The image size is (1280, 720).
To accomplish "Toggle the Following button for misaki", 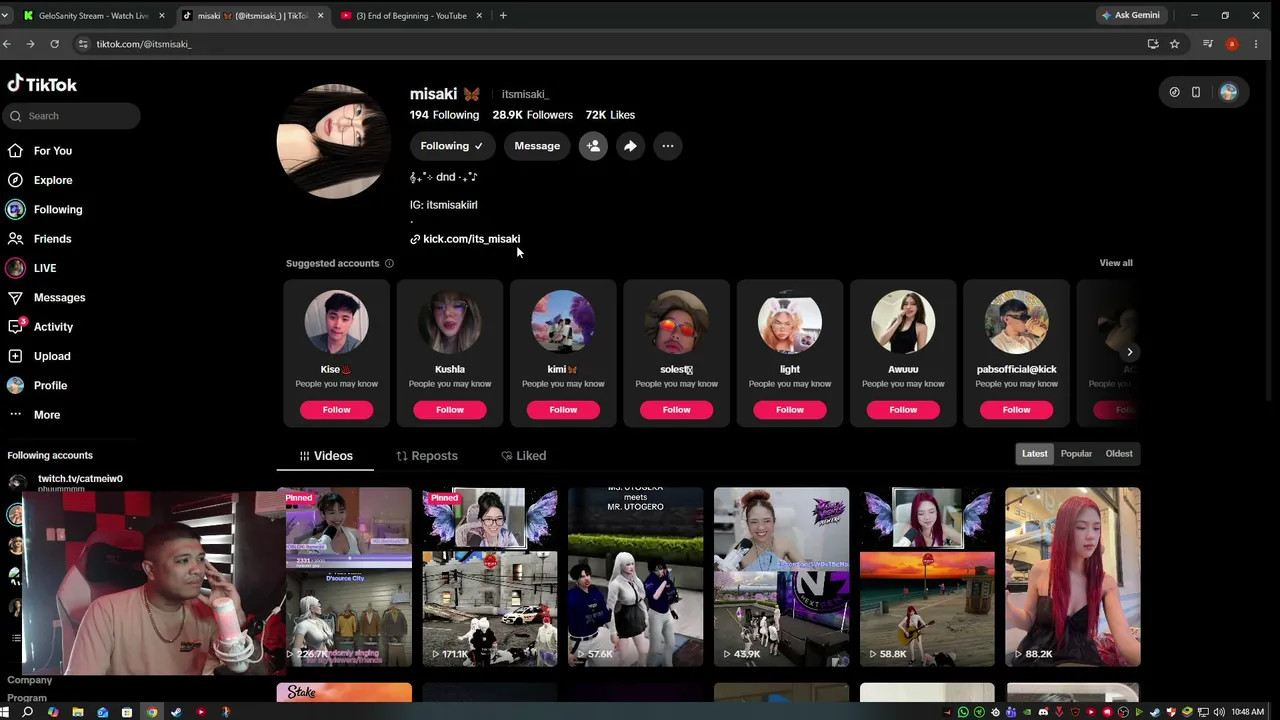I will [451, 146].
